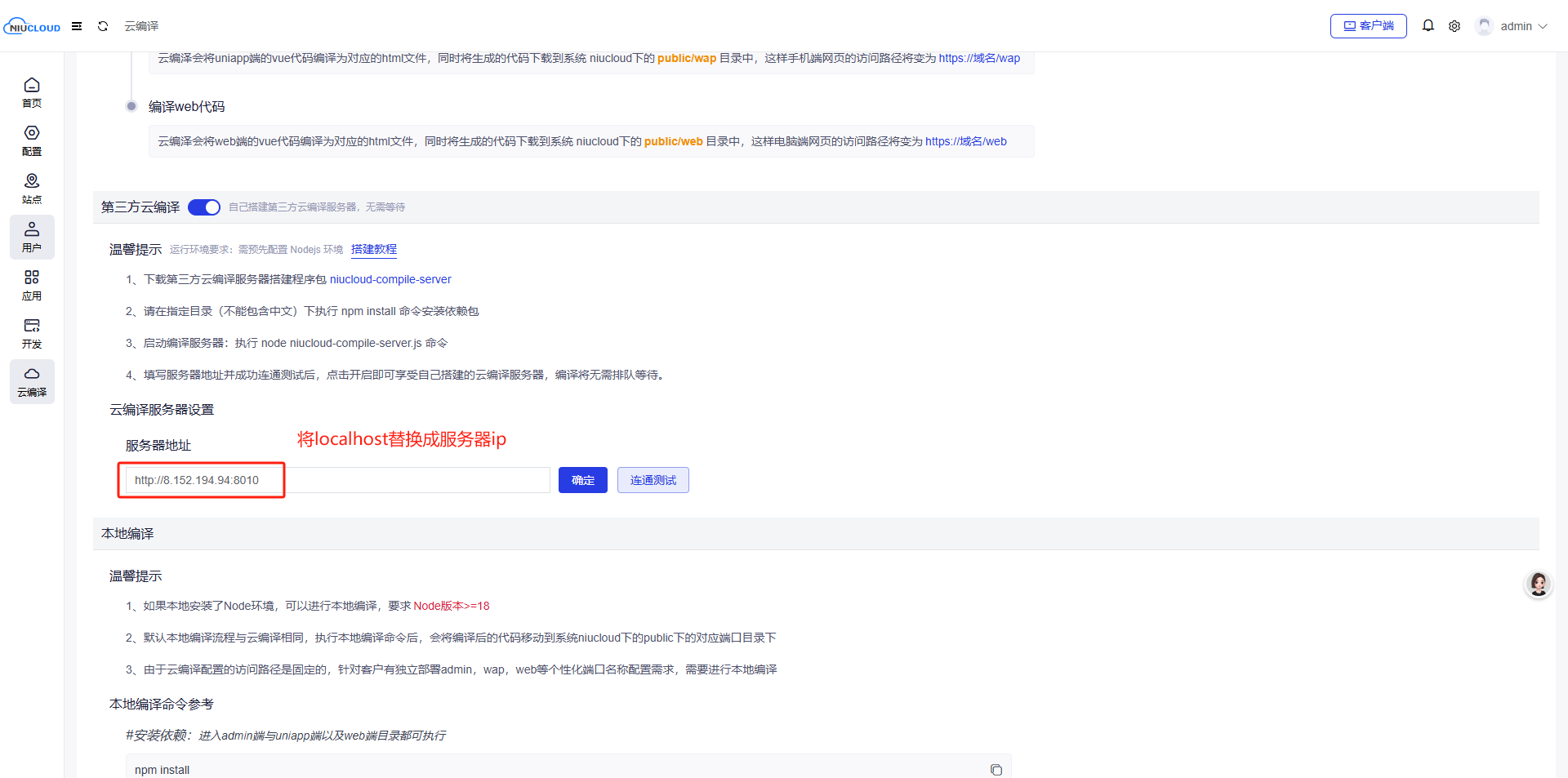Go to 首页 home in sidebar

[x=32, y=92]
